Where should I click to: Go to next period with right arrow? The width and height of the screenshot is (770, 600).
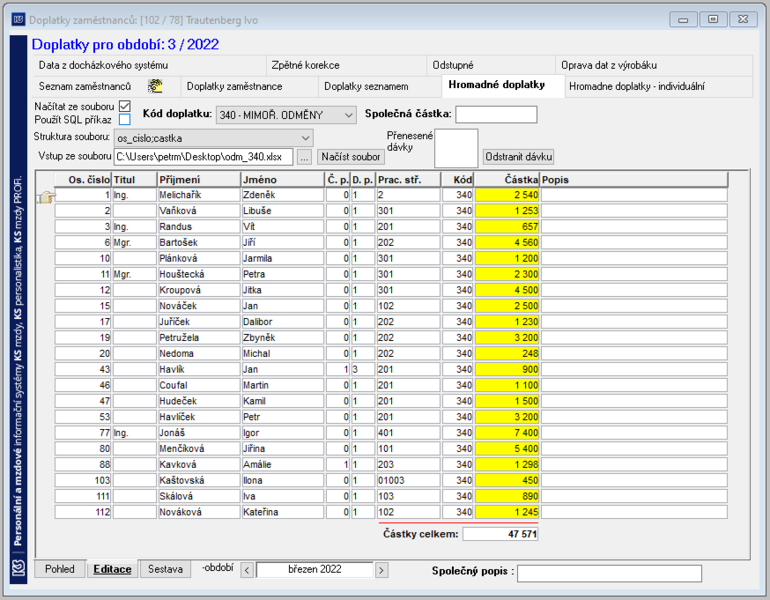382,570
